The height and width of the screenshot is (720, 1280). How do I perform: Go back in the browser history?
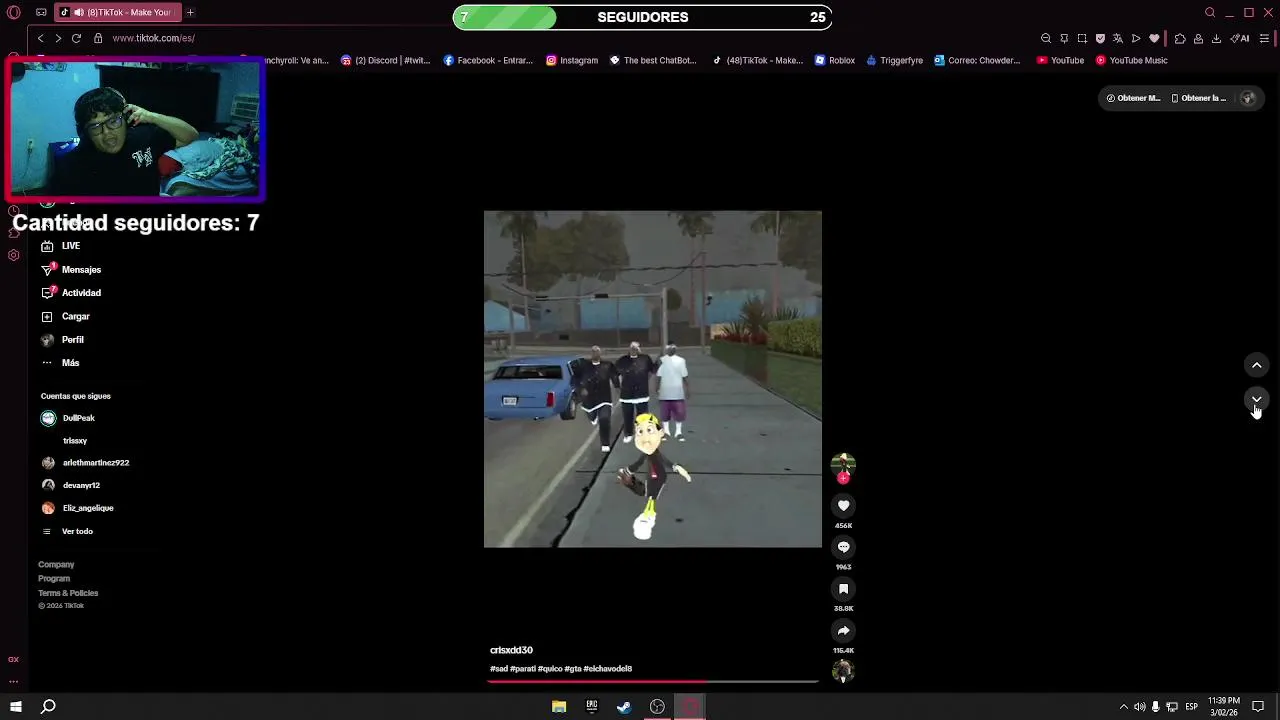pos(40,38)
